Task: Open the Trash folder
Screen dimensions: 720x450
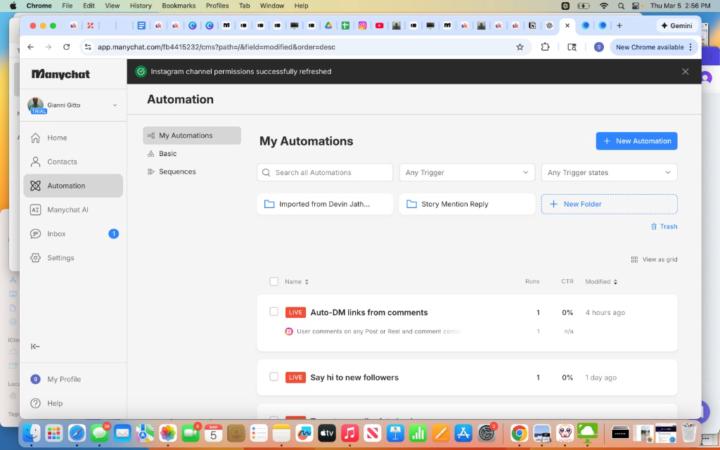Action: (664, 226)
